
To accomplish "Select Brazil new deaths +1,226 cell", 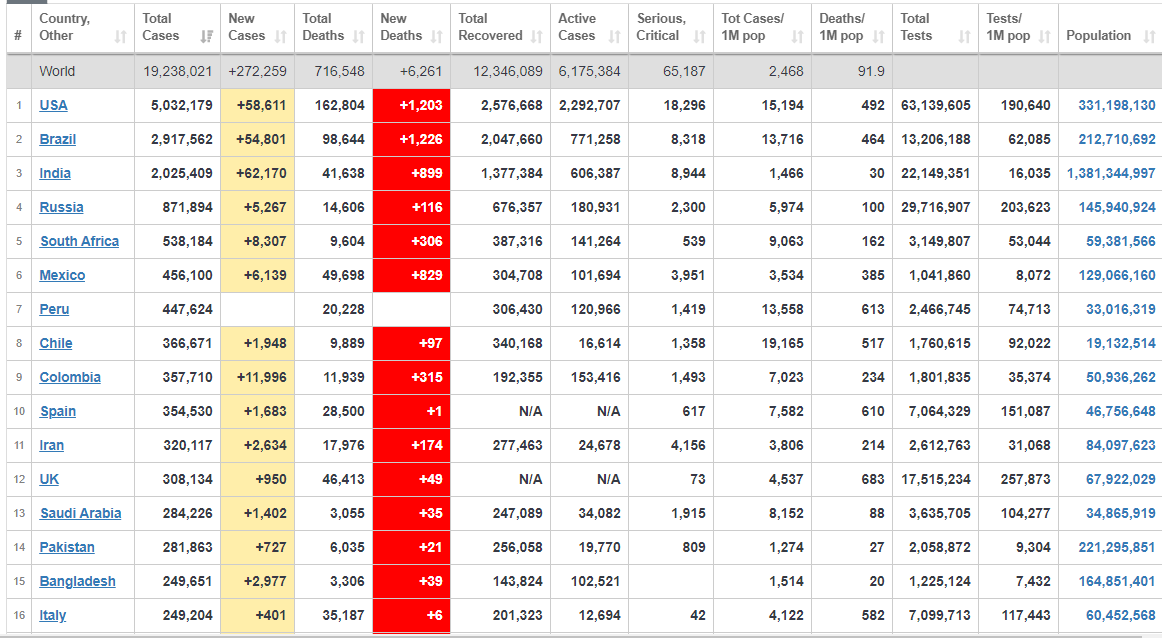I will coord(411,139).
